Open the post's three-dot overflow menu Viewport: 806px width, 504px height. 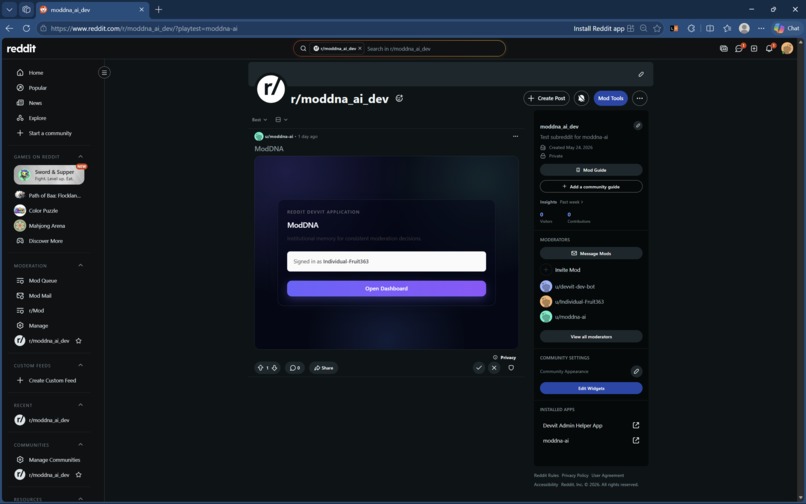point(515,136)
